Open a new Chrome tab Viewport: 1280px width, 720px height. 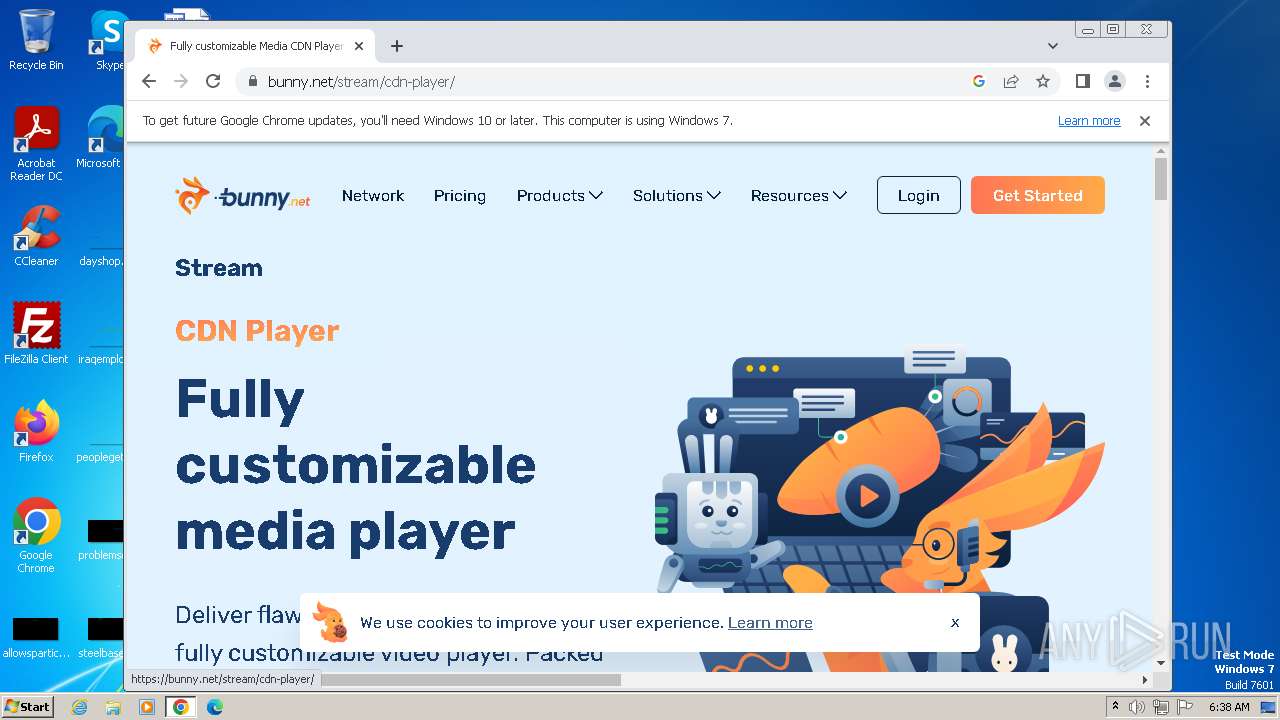click(x=397, y=46)
